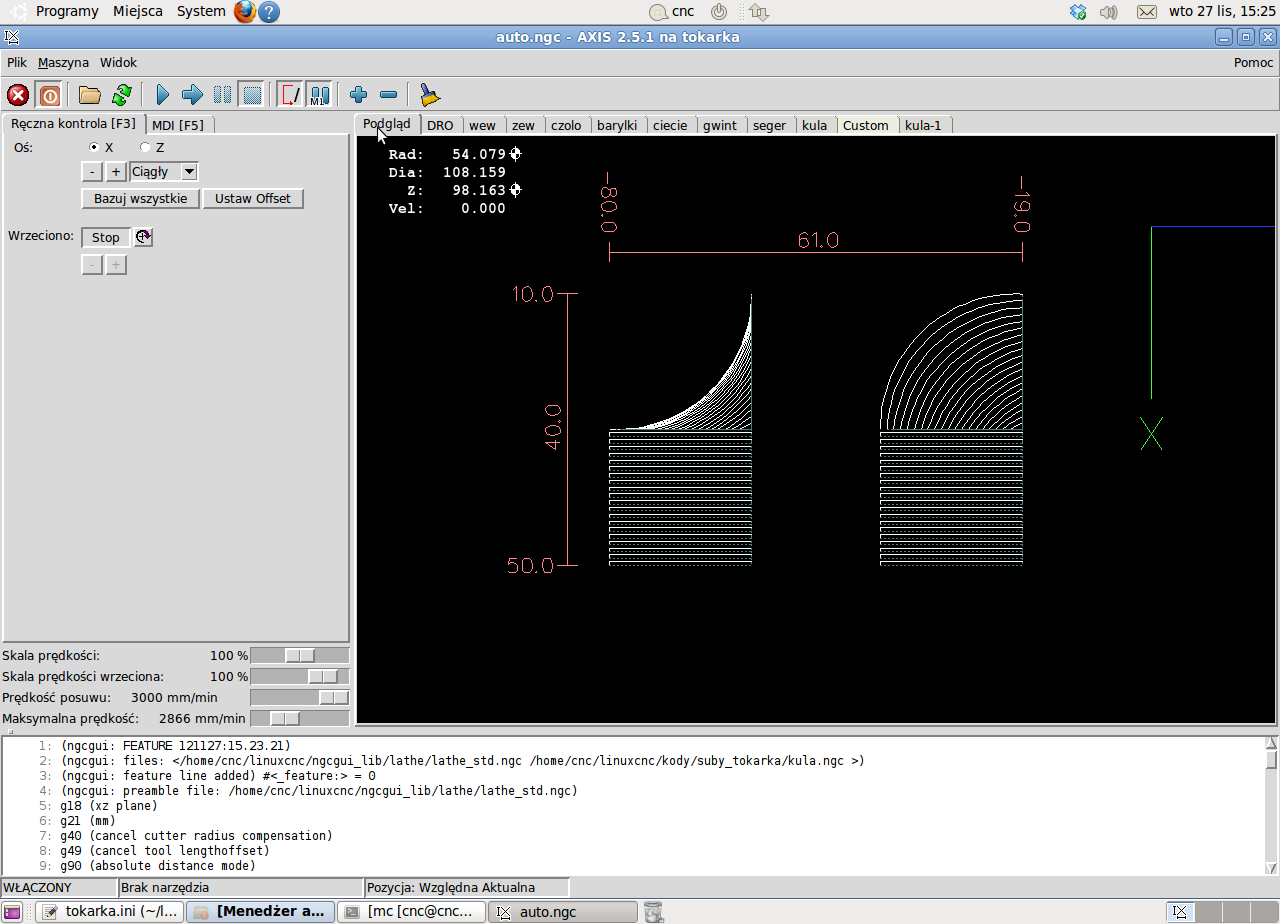Open the gwint tab
The width and height of the screenshot is (1280, 924).
click(x=720, y=125)
